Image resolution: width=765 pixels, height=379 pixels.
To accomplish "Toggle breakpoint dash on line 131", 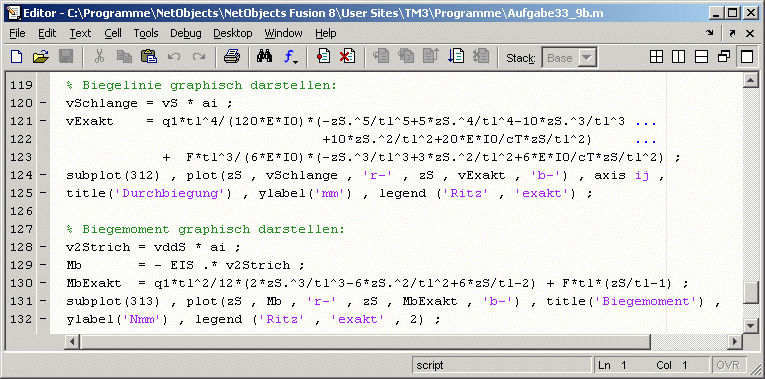I will click(43, 301).
